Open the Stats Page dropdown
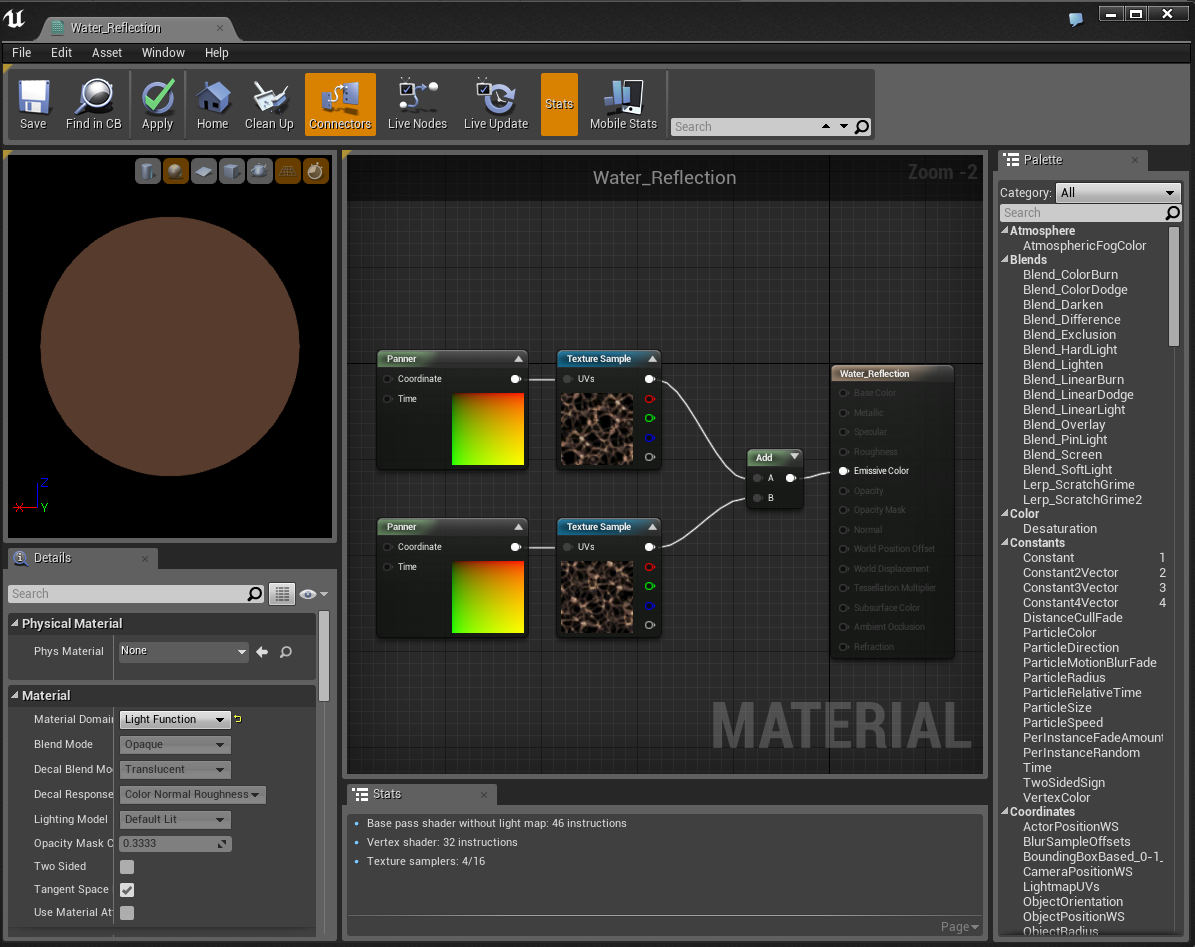Viewport: 1195px width, 947px height. tap(960, 926)
